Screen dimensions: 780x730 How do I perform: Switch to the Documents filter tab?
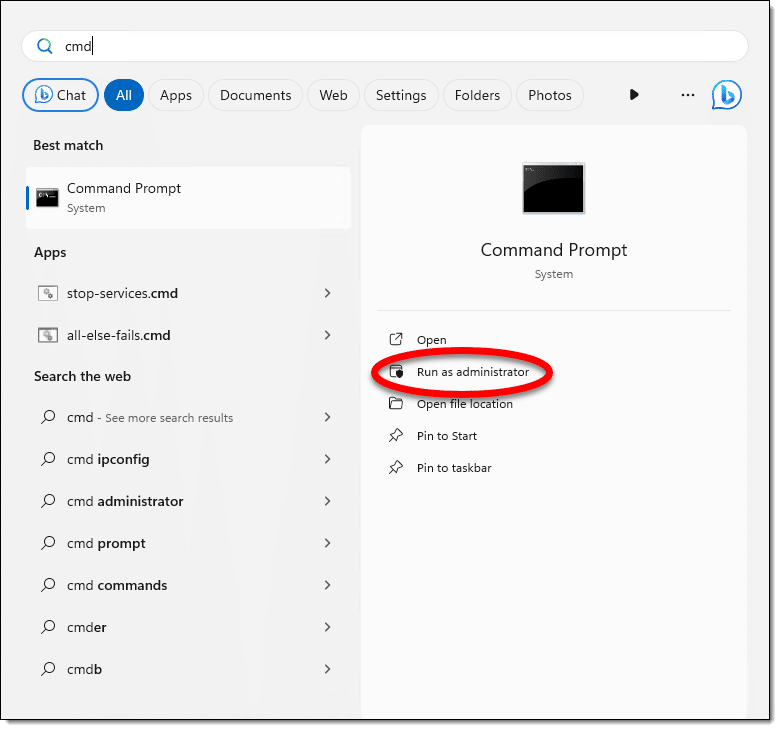255,95
